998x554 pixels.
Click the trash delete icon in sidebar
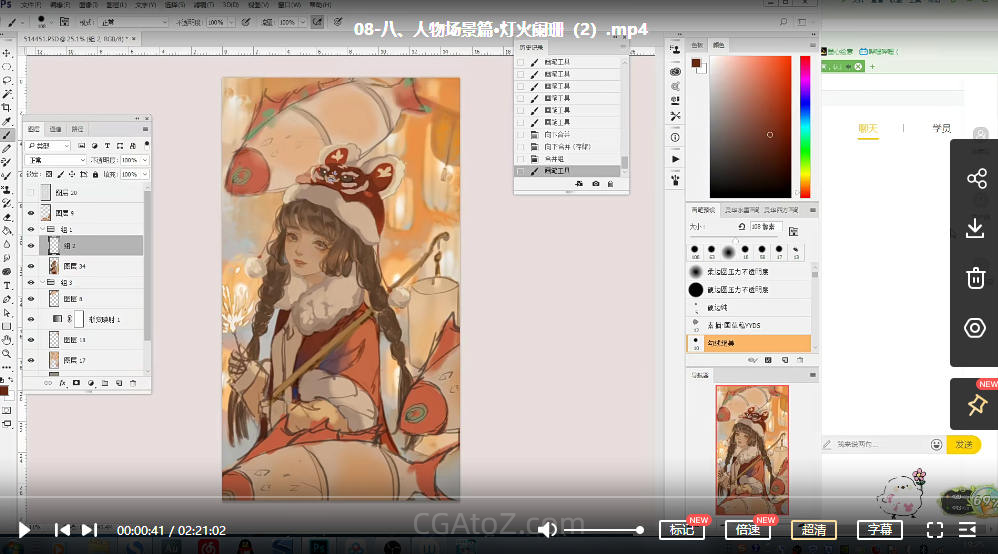975,278
